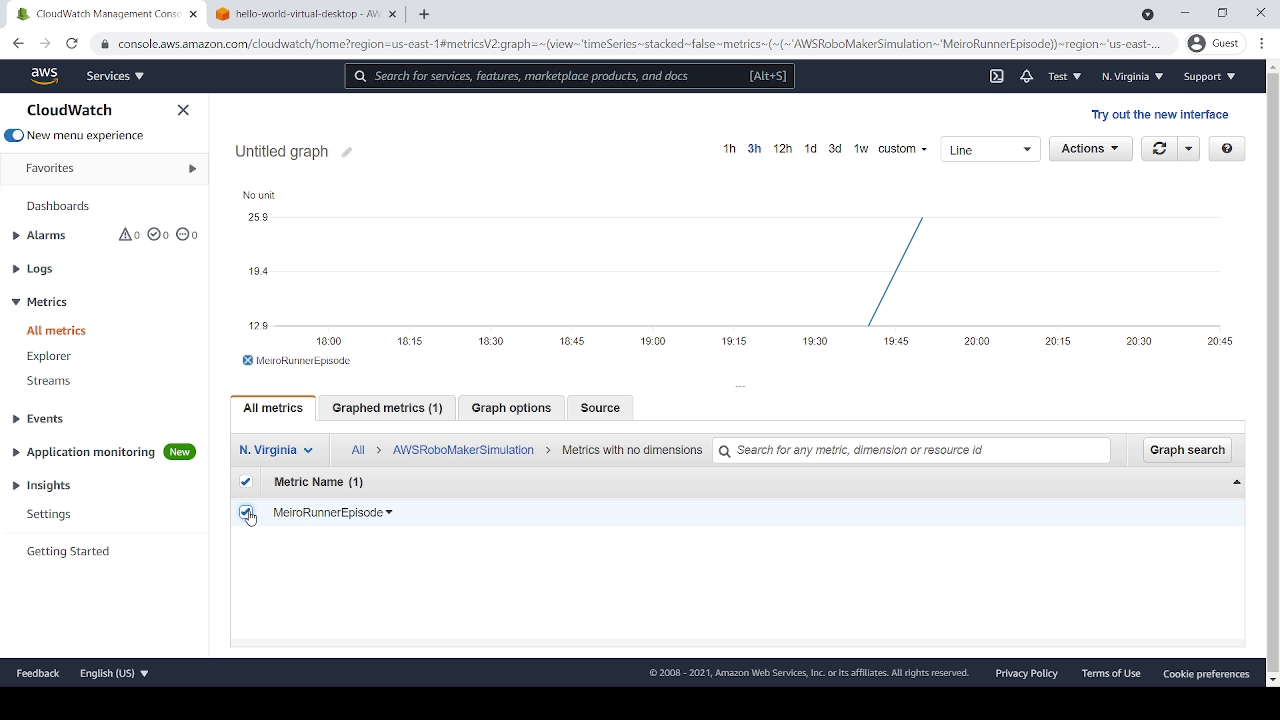Open the notifications bell icon

click(1026, 76)
